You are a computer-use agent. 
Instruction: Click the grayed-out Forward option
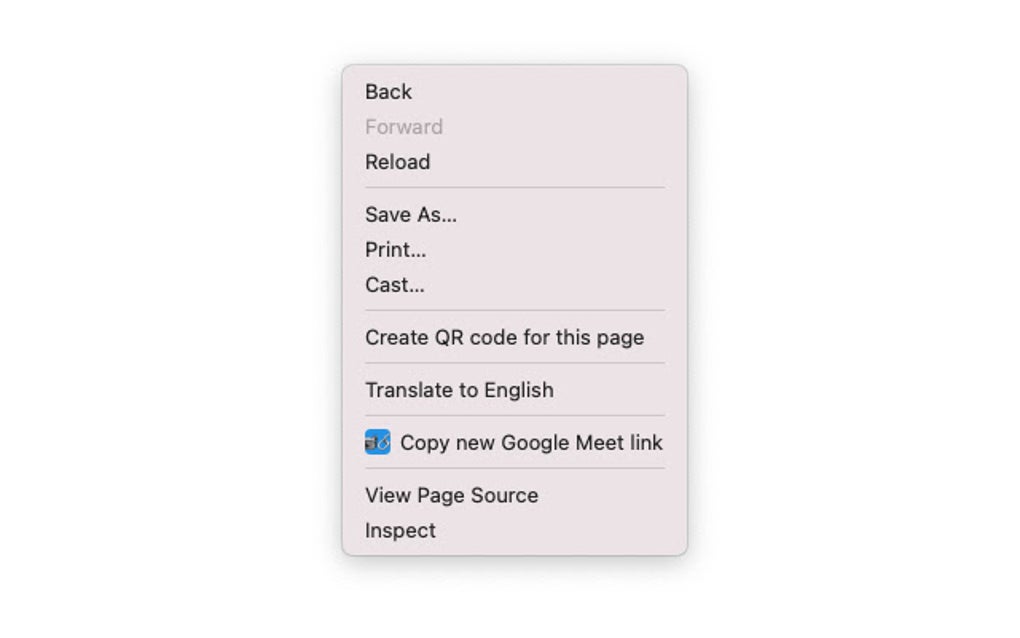click(404, 126)
